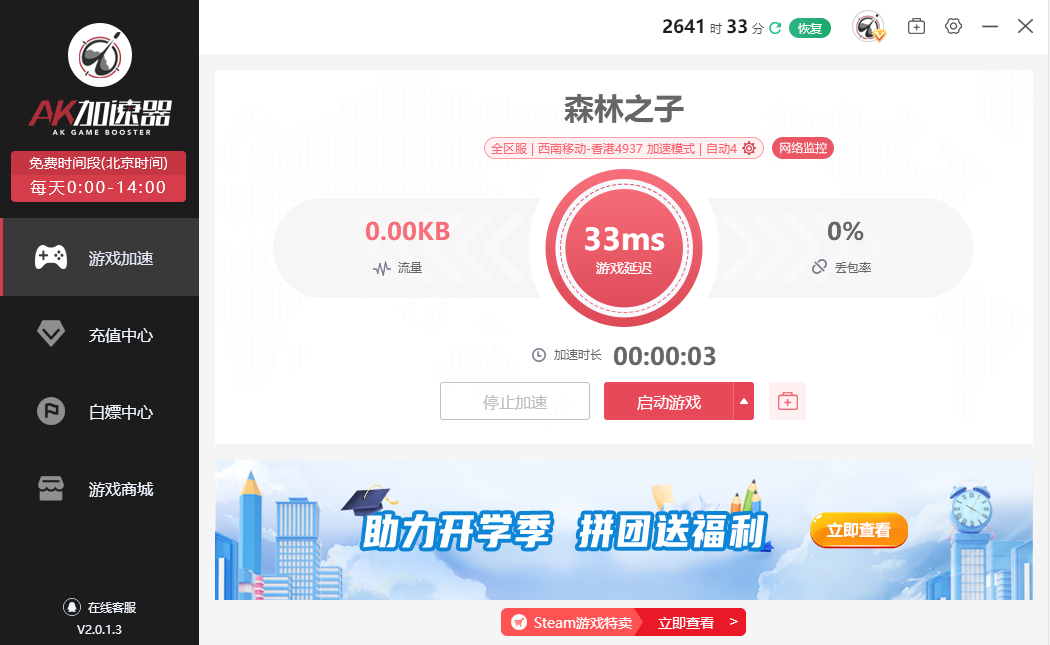1050x645 pixels.
Task: Open the 游戏商城 sidebar item
Action: (x=100, y=488)
